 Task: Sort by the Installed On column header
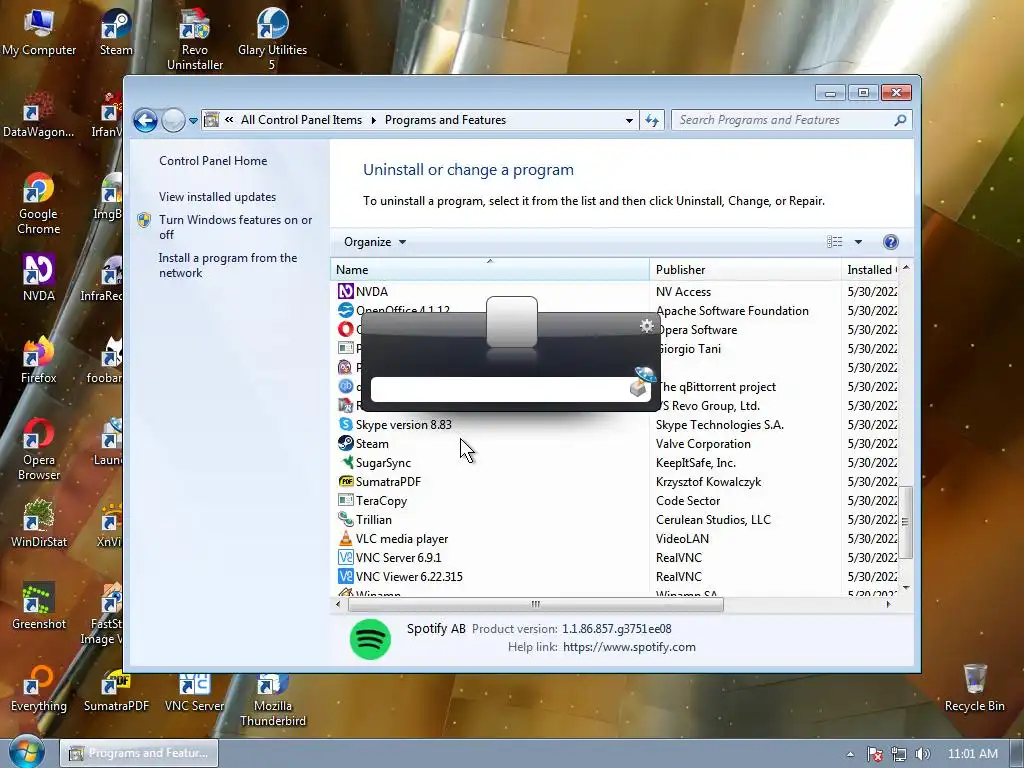point(871,270)
